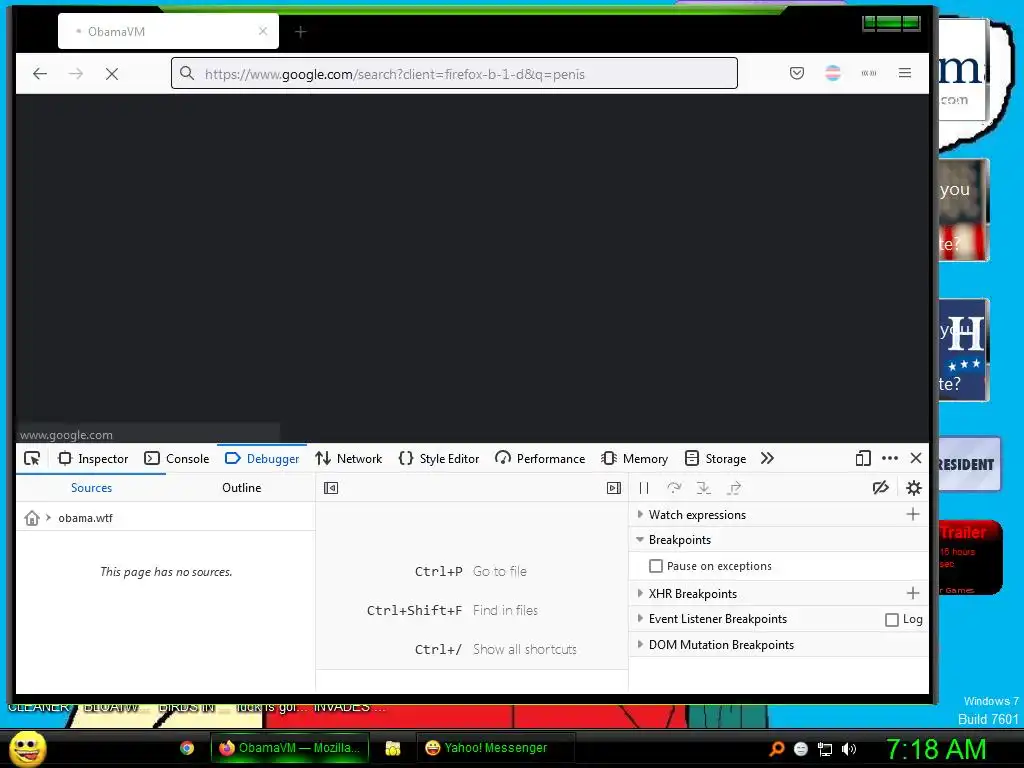Open the Performance tab
Image resolution: width=1024 pixels, height=768 pixels.
540,458
